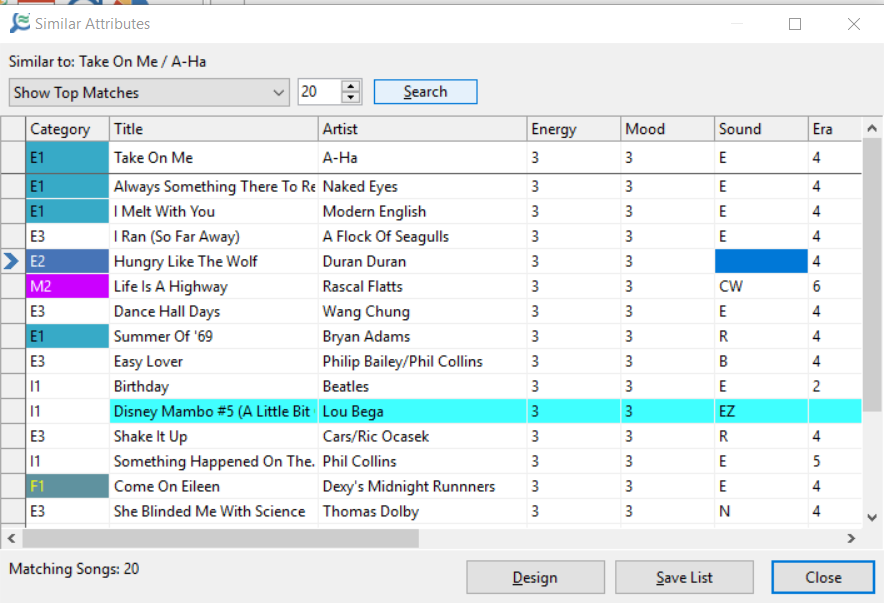Click the Wang Chung artist cell
Screen dimensions: 884x603
pyautogui.click(x=422, y=311)
